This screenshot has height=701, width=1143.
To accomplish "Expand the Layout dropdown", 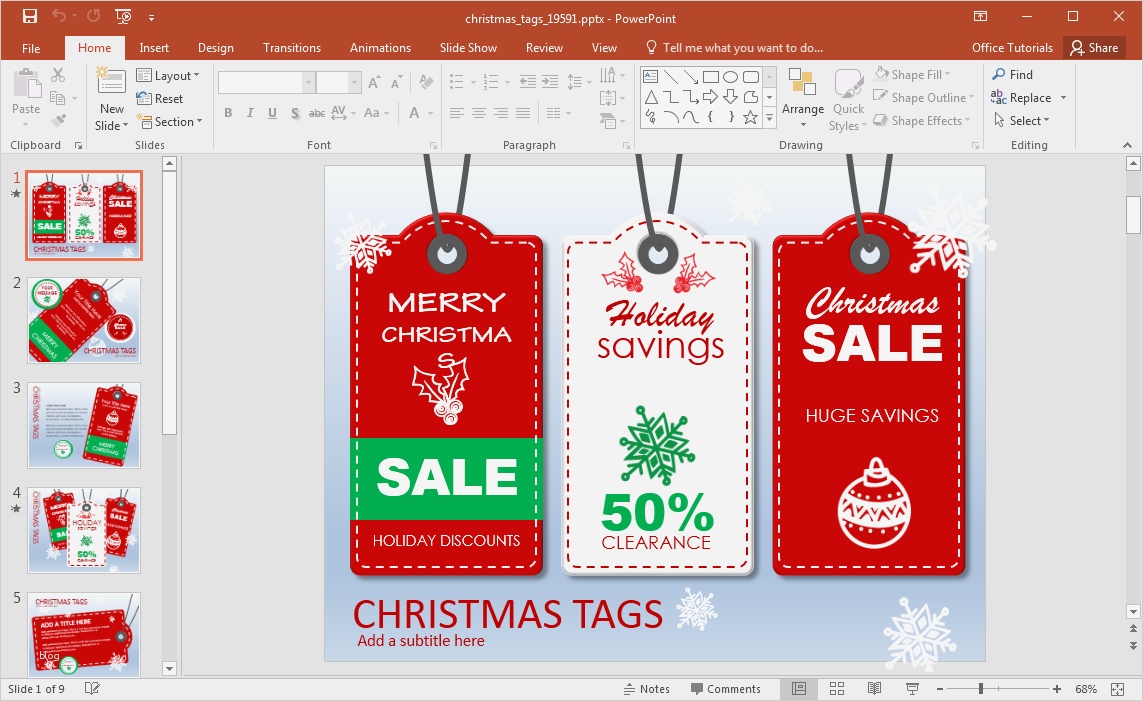I will pyautogui.click(x=168, y=76).
